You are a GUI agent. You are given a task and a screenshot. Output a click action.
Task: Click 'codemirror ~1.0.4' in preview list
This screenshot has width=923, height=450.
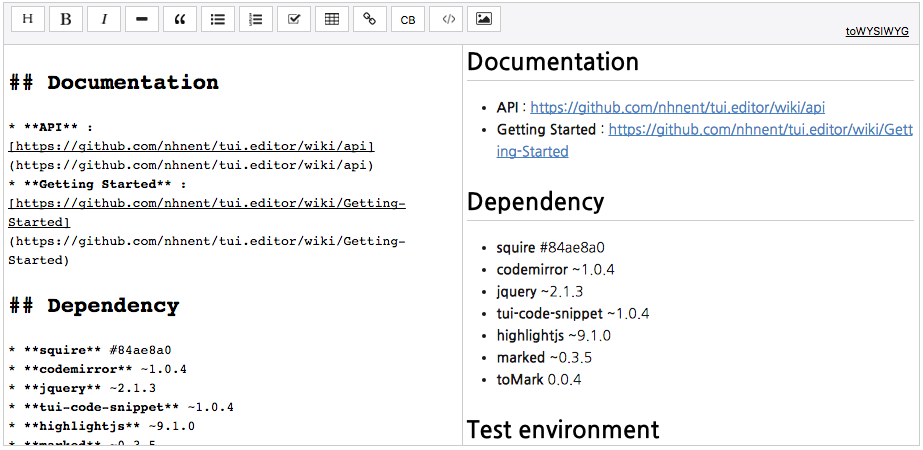tap(556, 270)
